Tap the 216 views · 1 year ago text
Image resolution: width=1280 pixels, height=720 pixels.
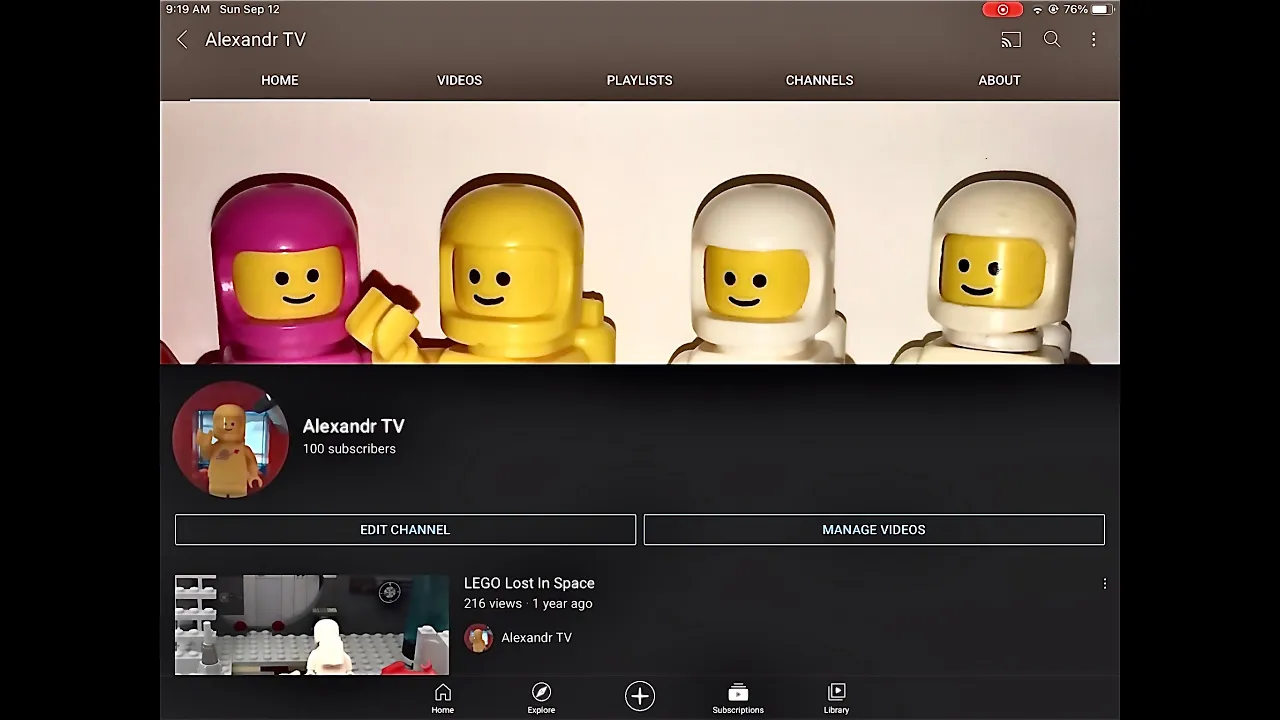[528, 604]
